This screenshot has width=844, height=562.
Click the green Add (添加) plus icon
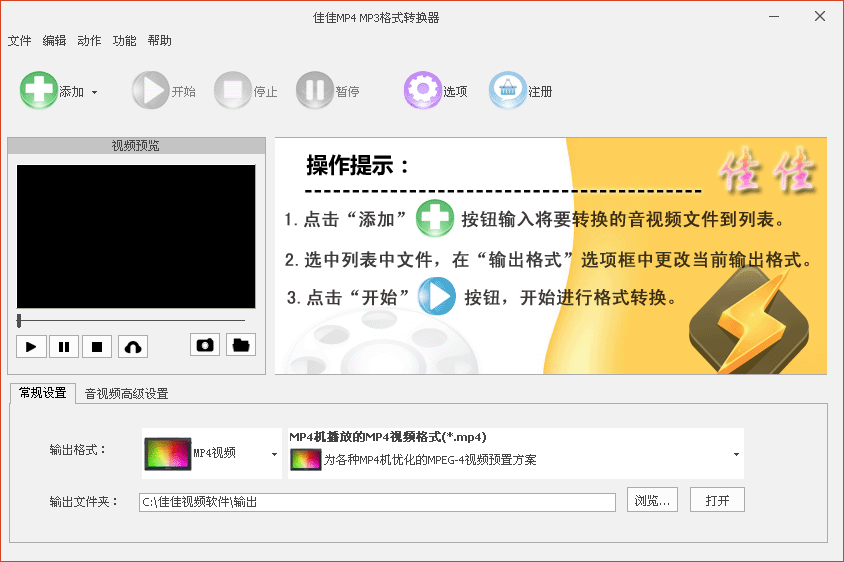[38, 91]
